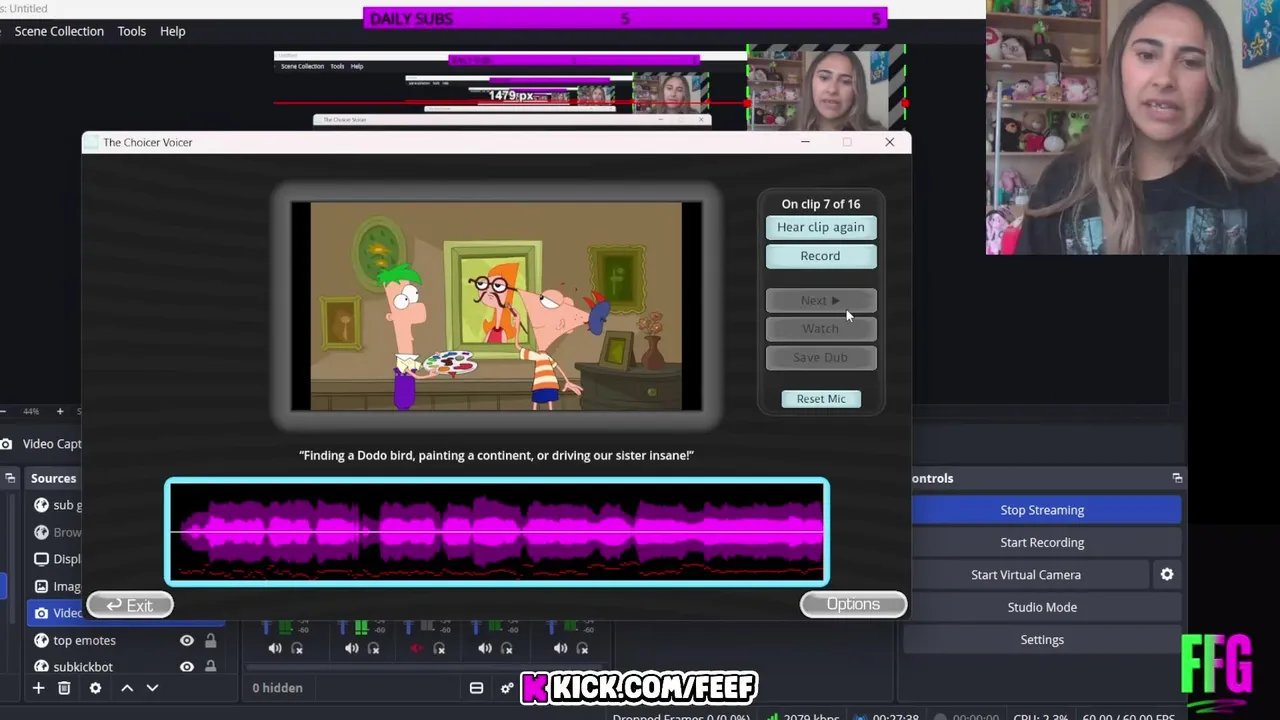Close The Choicer Voicer window
The width and height of the screenshot is (1280, 720).
click(889, 142)
